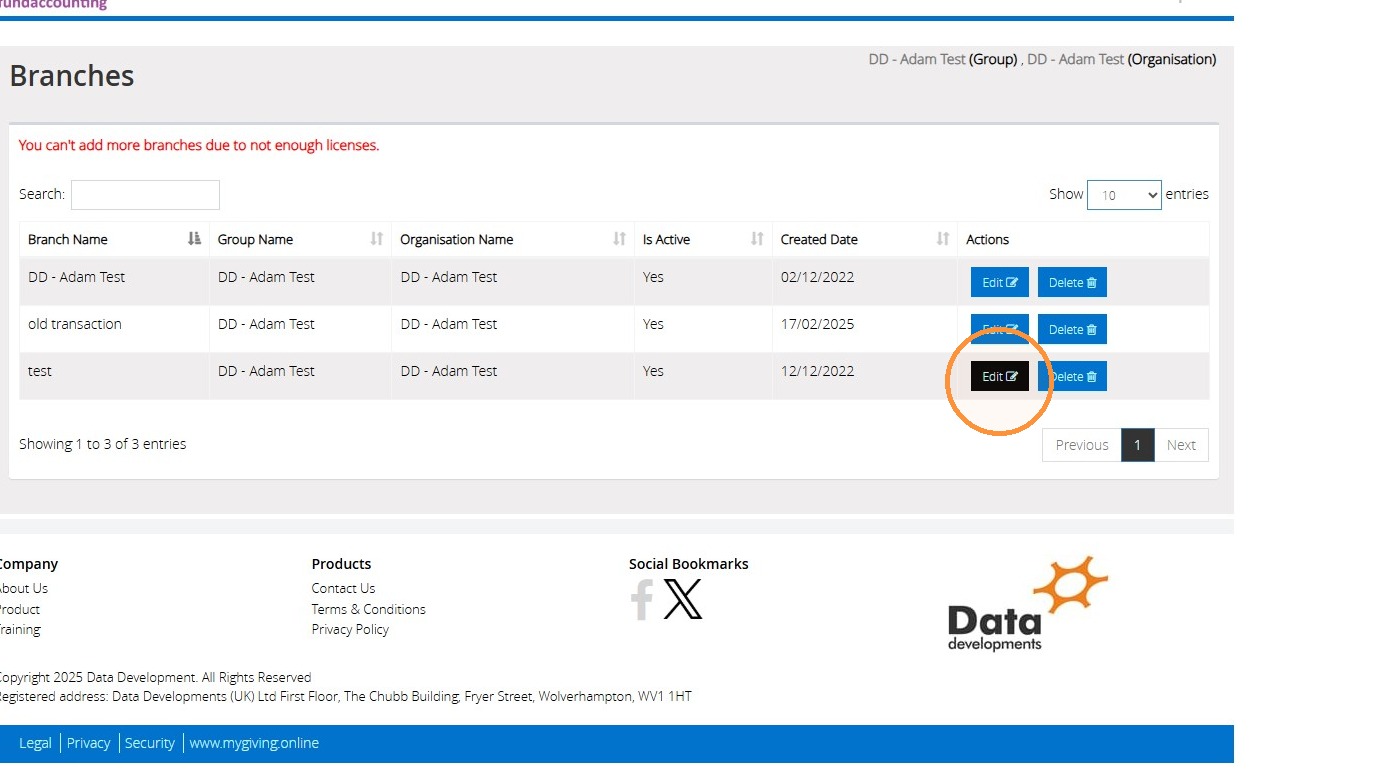Viewport: 1377px width, 769px height.
Task: Click the red not enough licenses warning
Action: coord(199,145)
